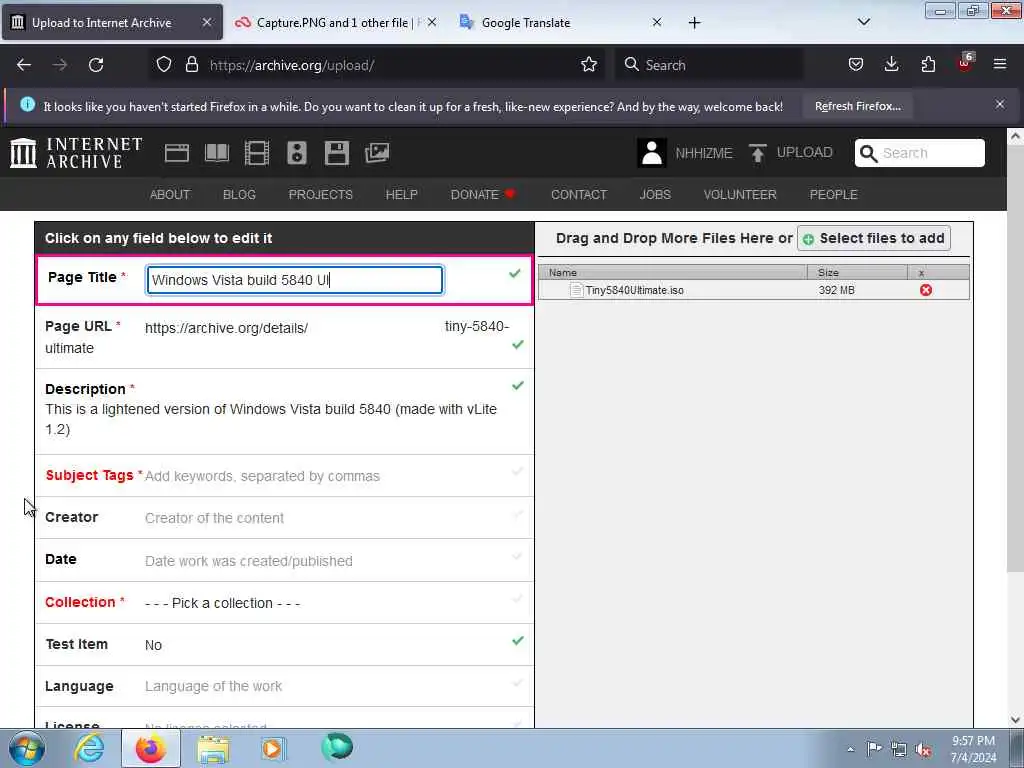The height and width of the screenshot is (768, 1024).
Task: Click the volume speaker tray icon
Action: coord(923,749)
